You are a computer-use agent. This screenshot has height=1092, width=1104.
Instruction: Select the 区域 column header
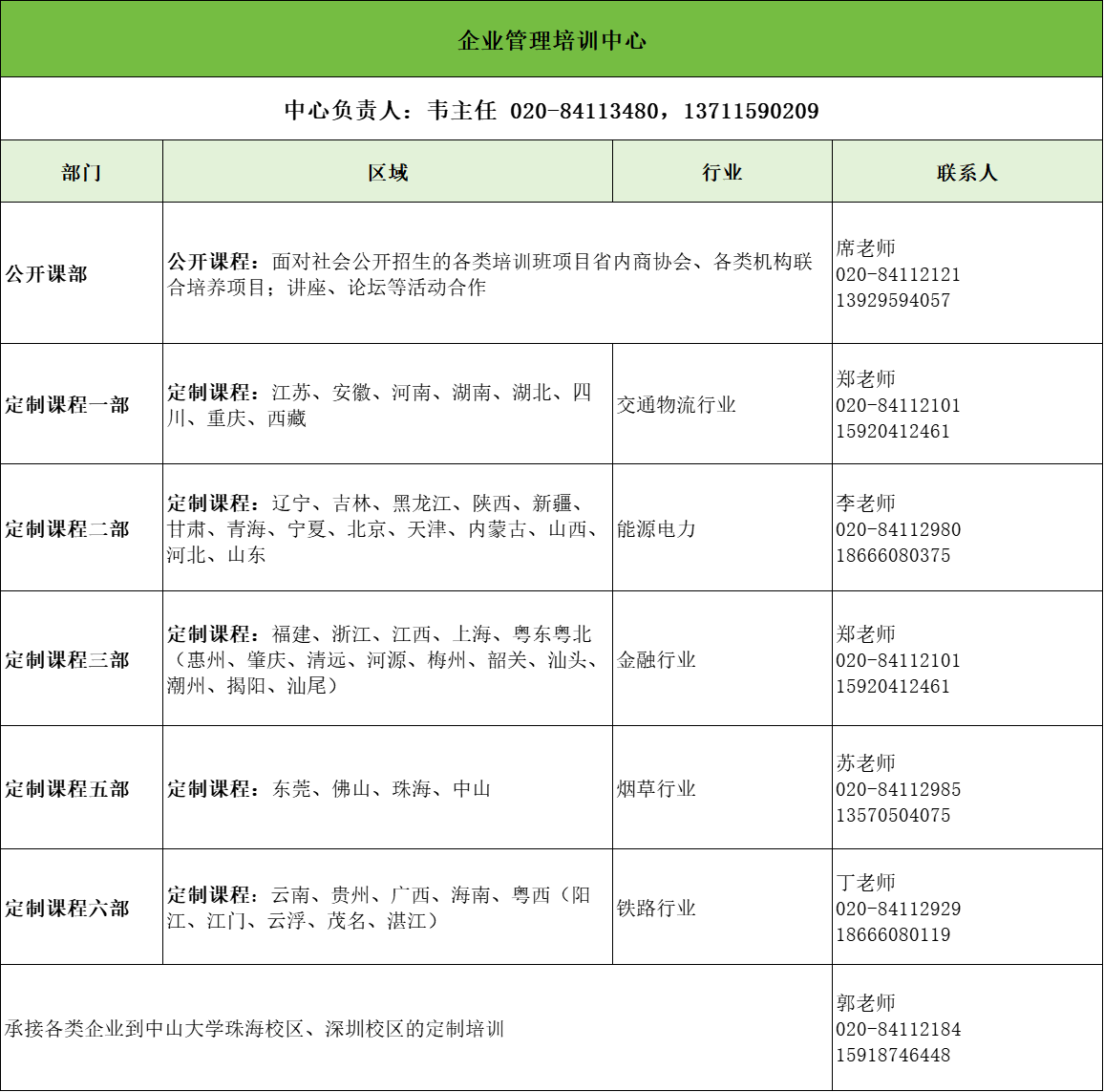[388, 173]
